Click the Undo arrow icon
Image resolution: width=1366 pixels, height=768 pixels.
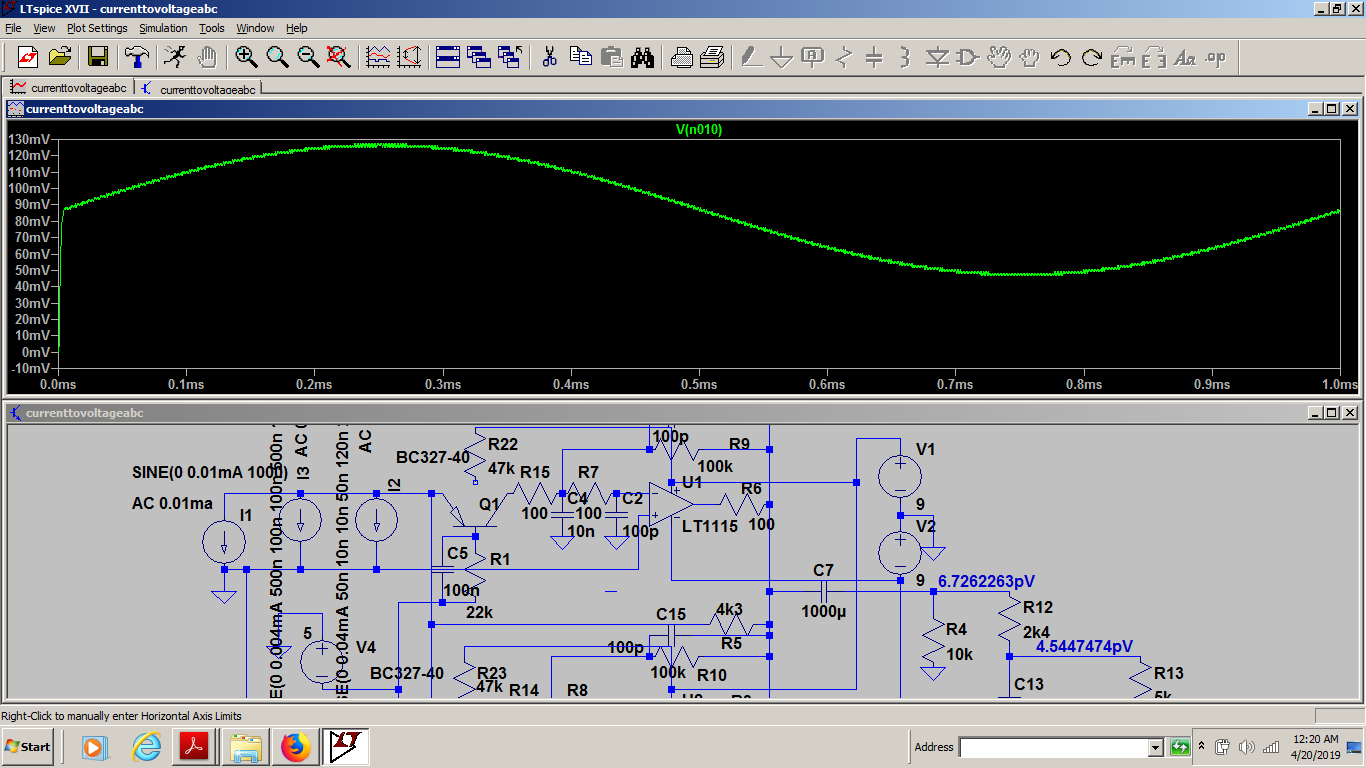[1061, 57]
